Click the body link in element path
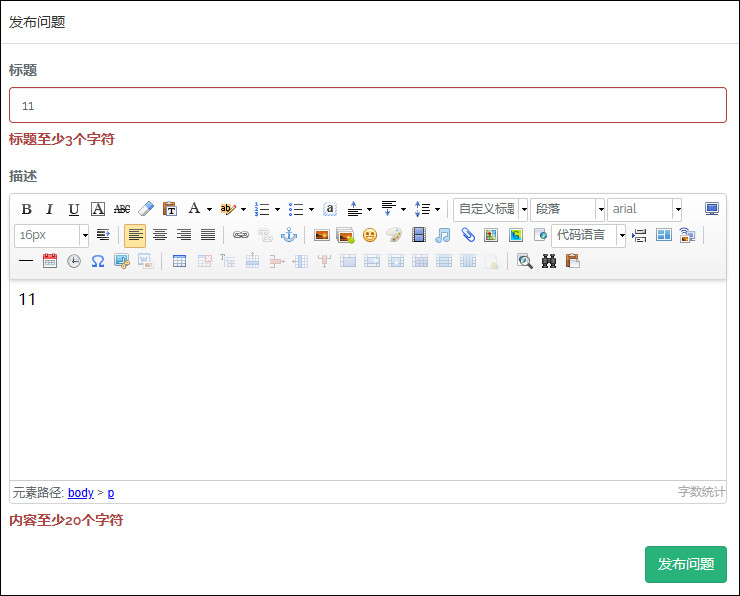The height and width of the screenshot is (596, 740). [81, 493]
